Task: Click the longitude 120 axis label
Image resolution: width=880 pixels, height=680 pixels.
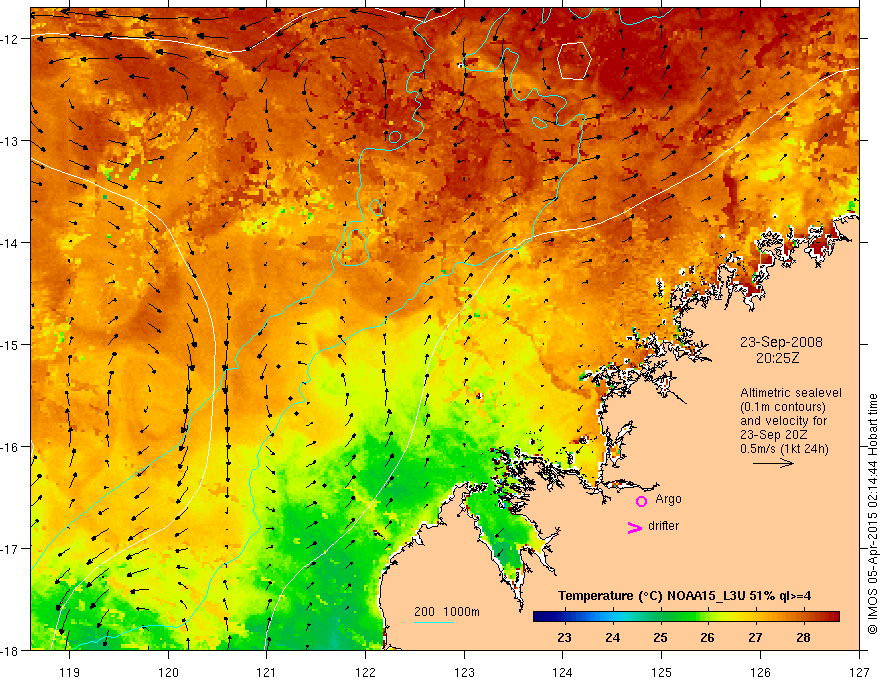Action: tap(168, 672)
